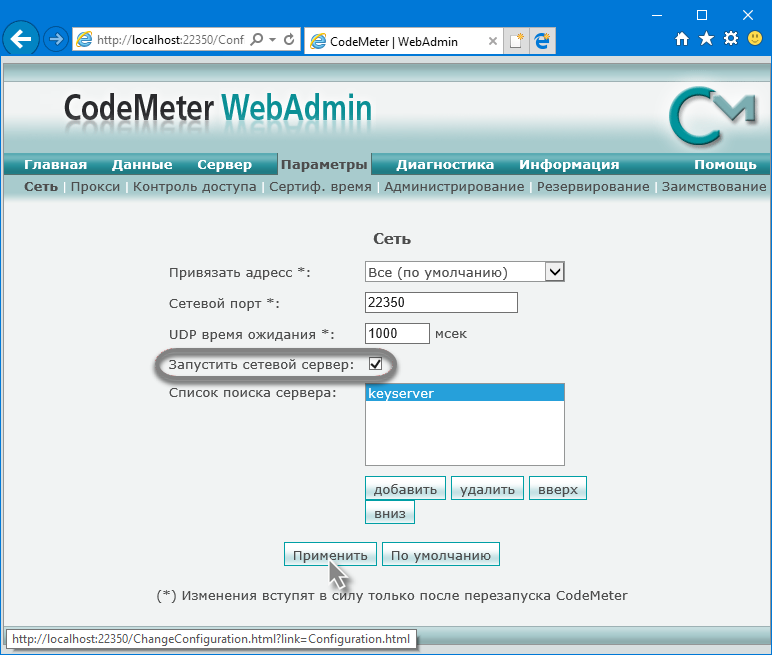Minimize the browser window

pyautogui.click(x=656, y=15)
